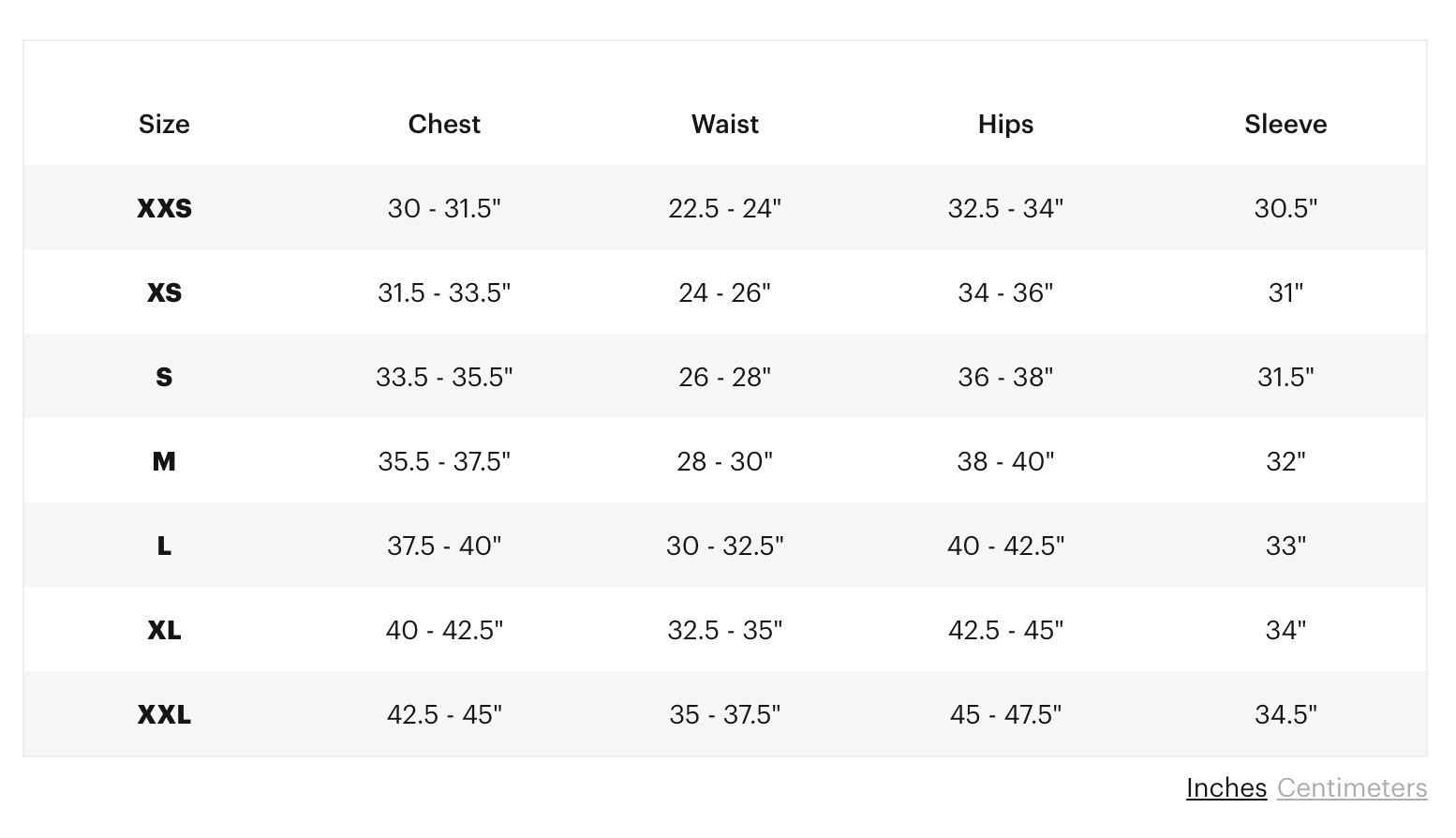This screenshot has width=1456, height=838.
Task: Select the XS size row label
Action: click(164, 292)
